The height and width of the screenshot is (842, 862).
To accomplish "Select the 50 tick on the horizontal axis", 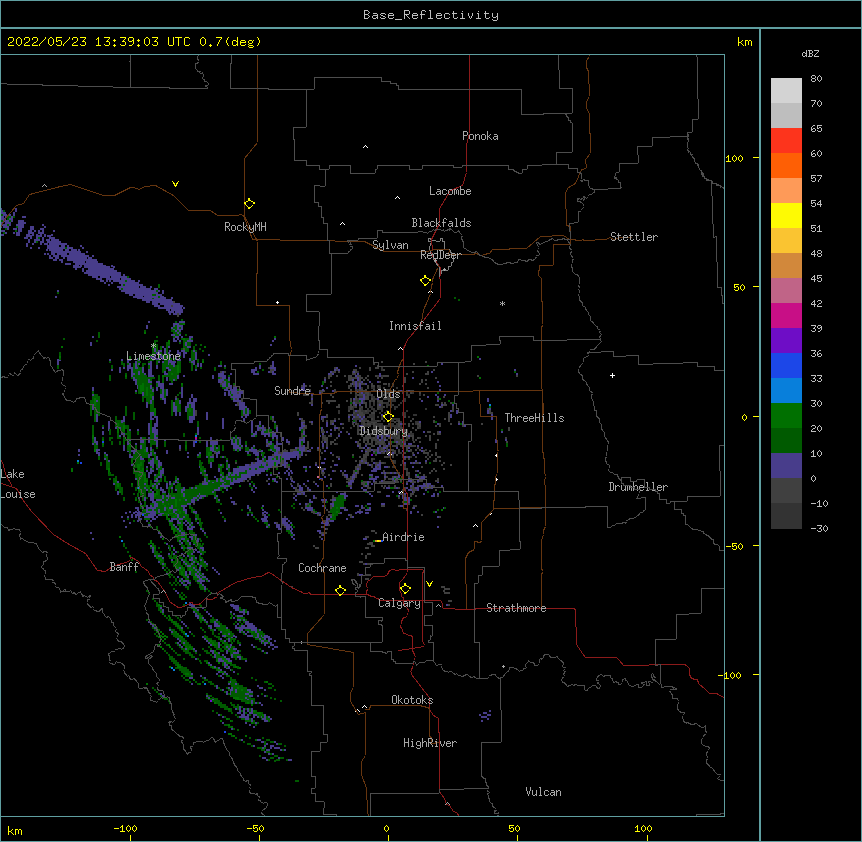I will pos(514,829).
